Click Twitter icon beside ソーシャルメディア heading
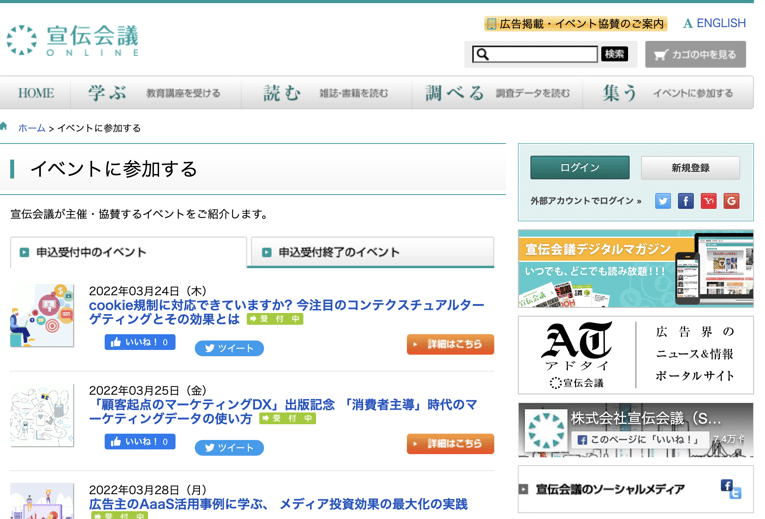This screenshot has height=519, width=765. pyautogui.click(x=735, y=493)
